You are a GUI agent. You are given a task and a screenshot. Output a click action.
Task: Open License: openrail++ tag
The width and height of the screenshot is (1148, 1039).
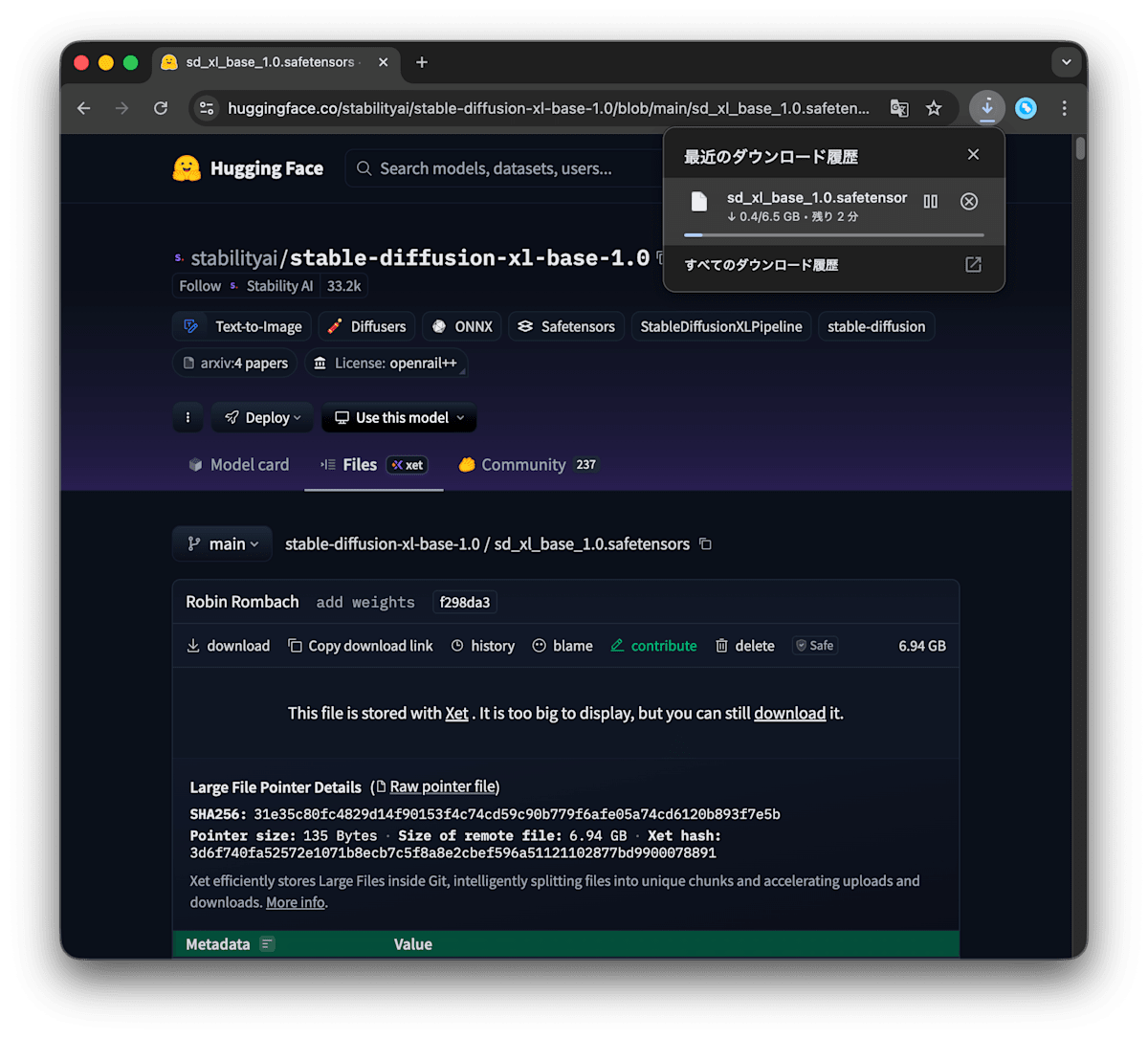click(386, 363)
